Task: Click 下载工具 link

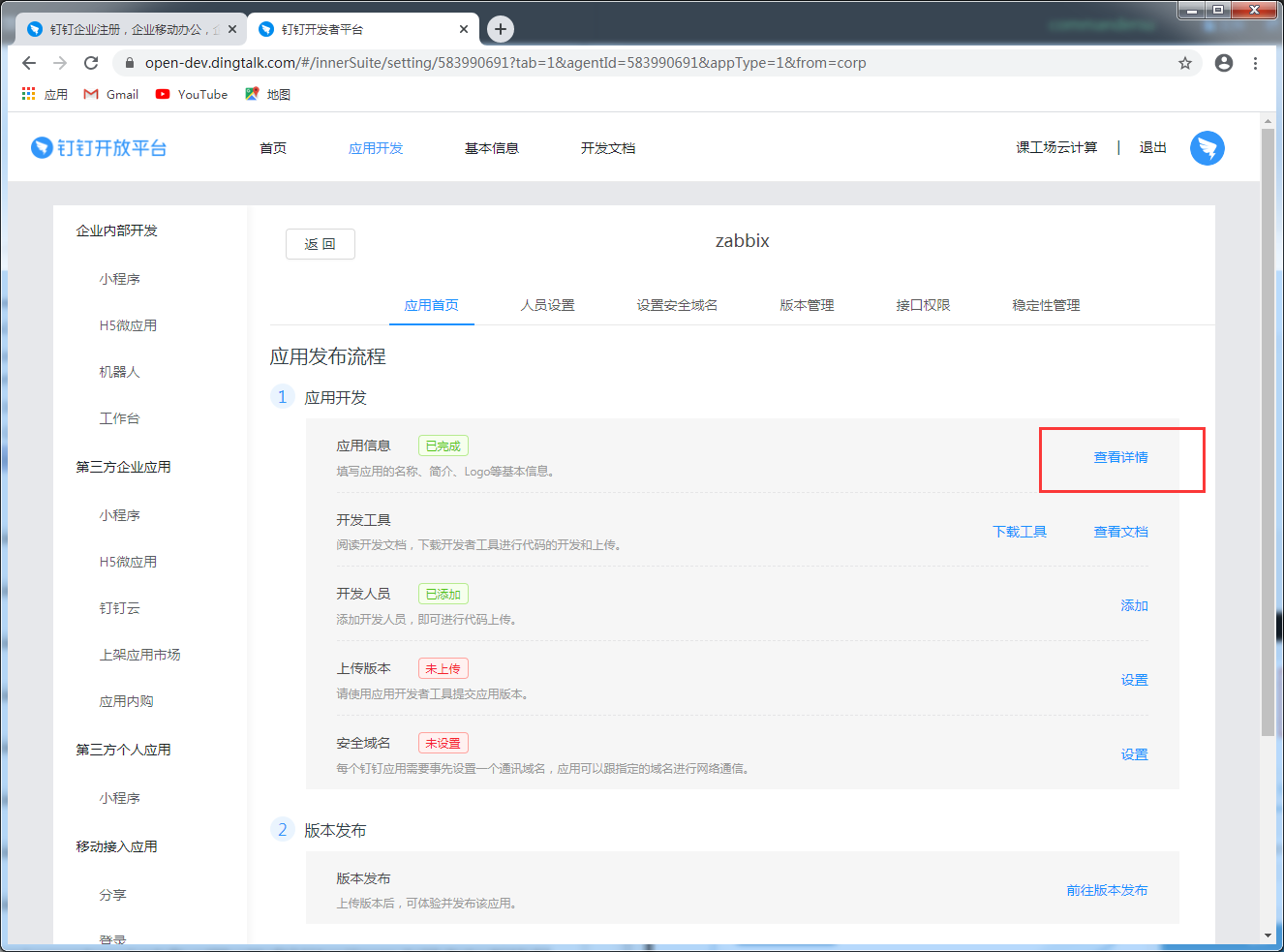Action: (x=1020, y=532)
